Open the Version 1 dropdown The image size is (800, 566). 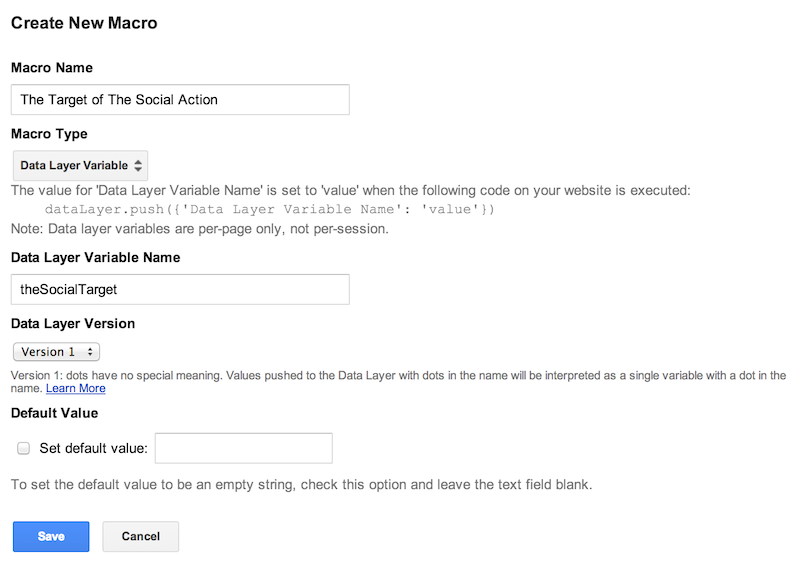pyautogui.click(x=56, y=352)
